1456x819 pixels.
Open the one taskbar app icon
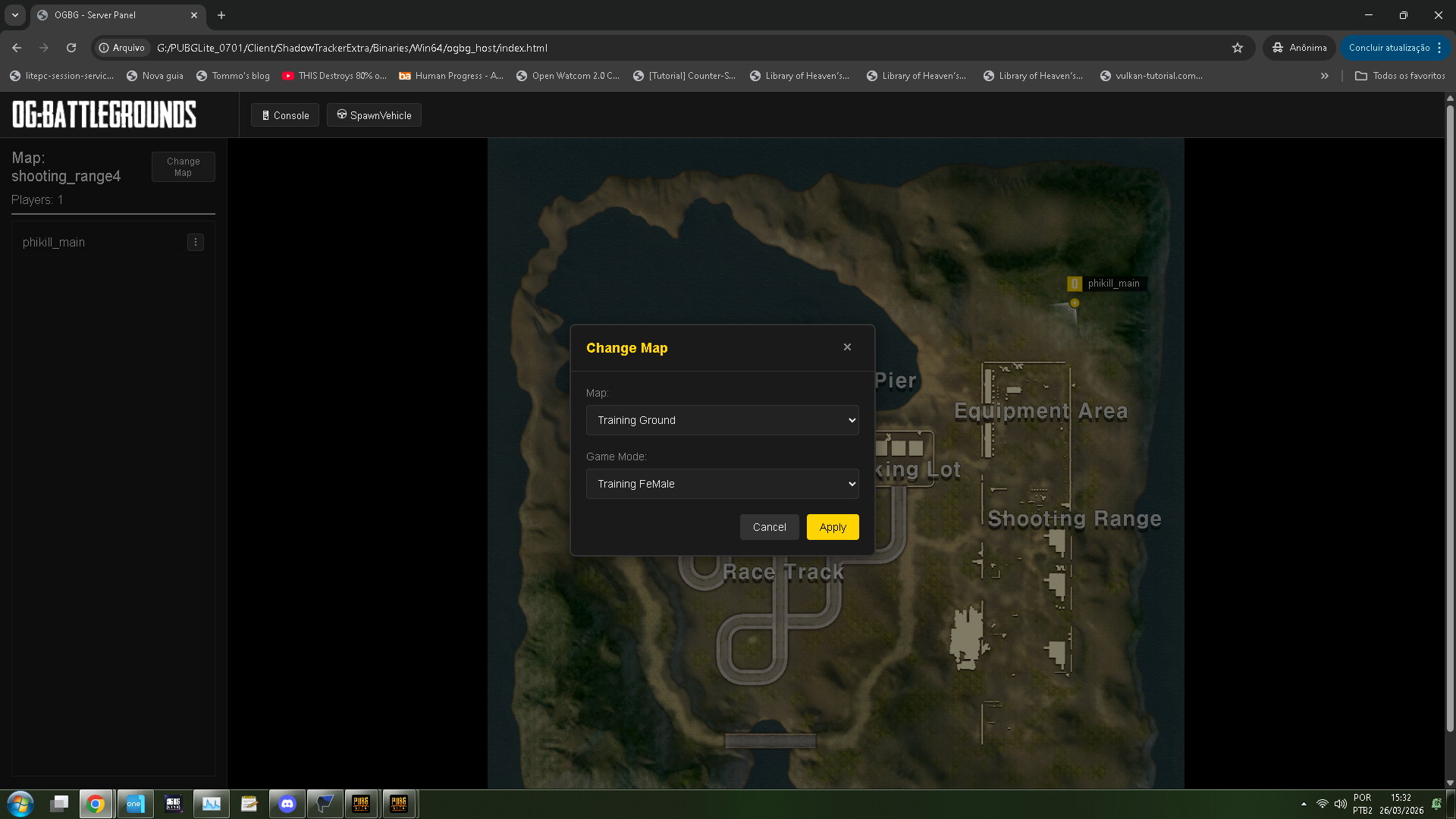click(135, 804)
